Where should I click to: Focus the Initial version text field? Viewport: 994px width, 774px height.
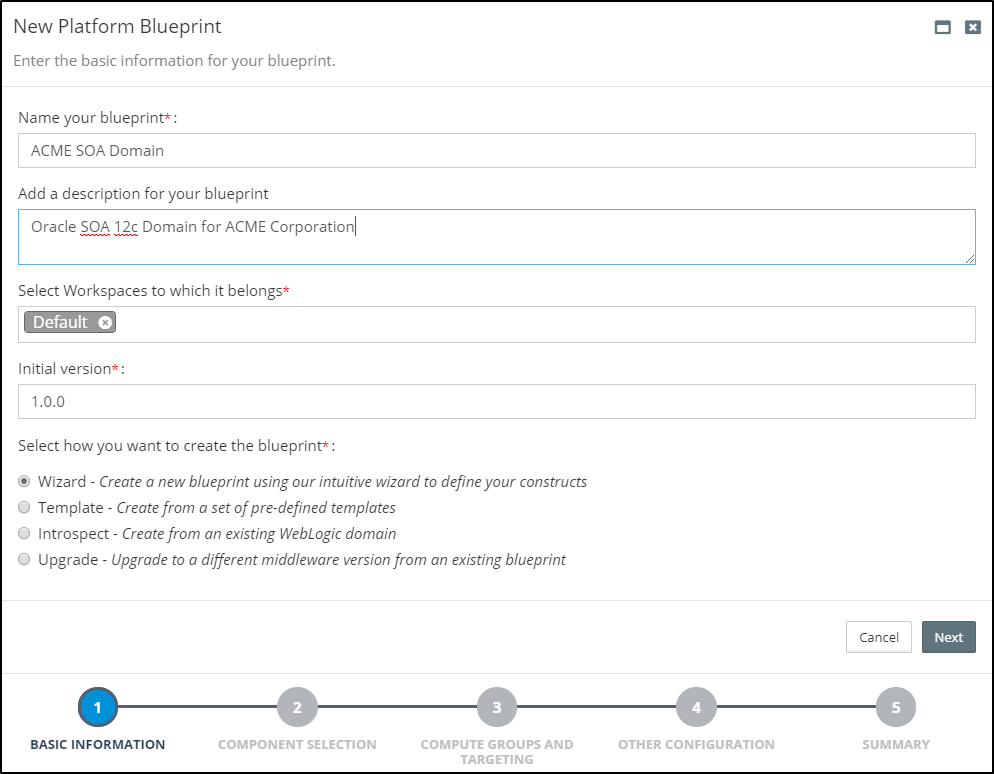tap(496, 401)
